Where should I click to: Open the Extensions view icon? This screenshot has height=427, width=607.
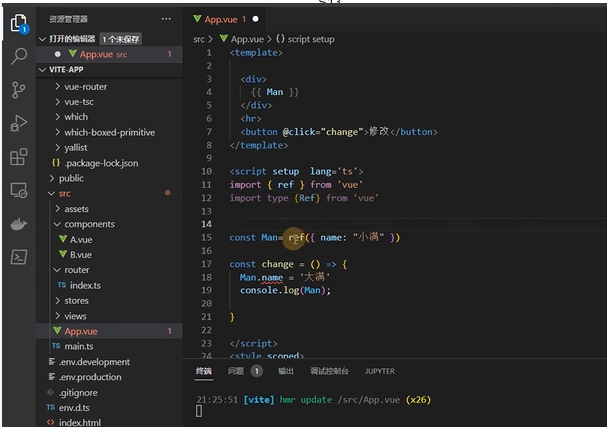coord(19,157)
